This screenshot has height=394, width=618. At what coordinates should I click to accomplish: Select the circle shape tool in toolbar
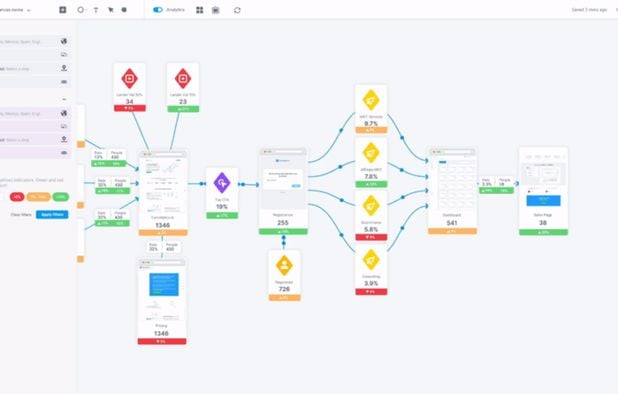pyautogui.click(x=81, y=10)
